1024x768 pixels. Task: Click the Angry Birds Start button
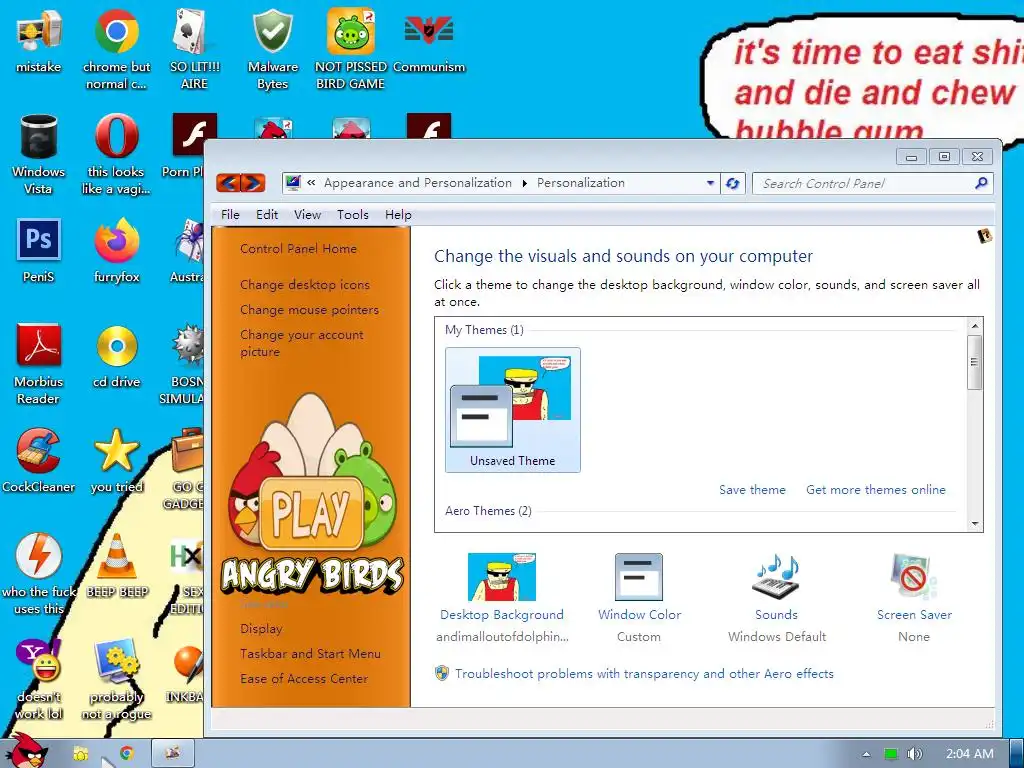[25, 752]
